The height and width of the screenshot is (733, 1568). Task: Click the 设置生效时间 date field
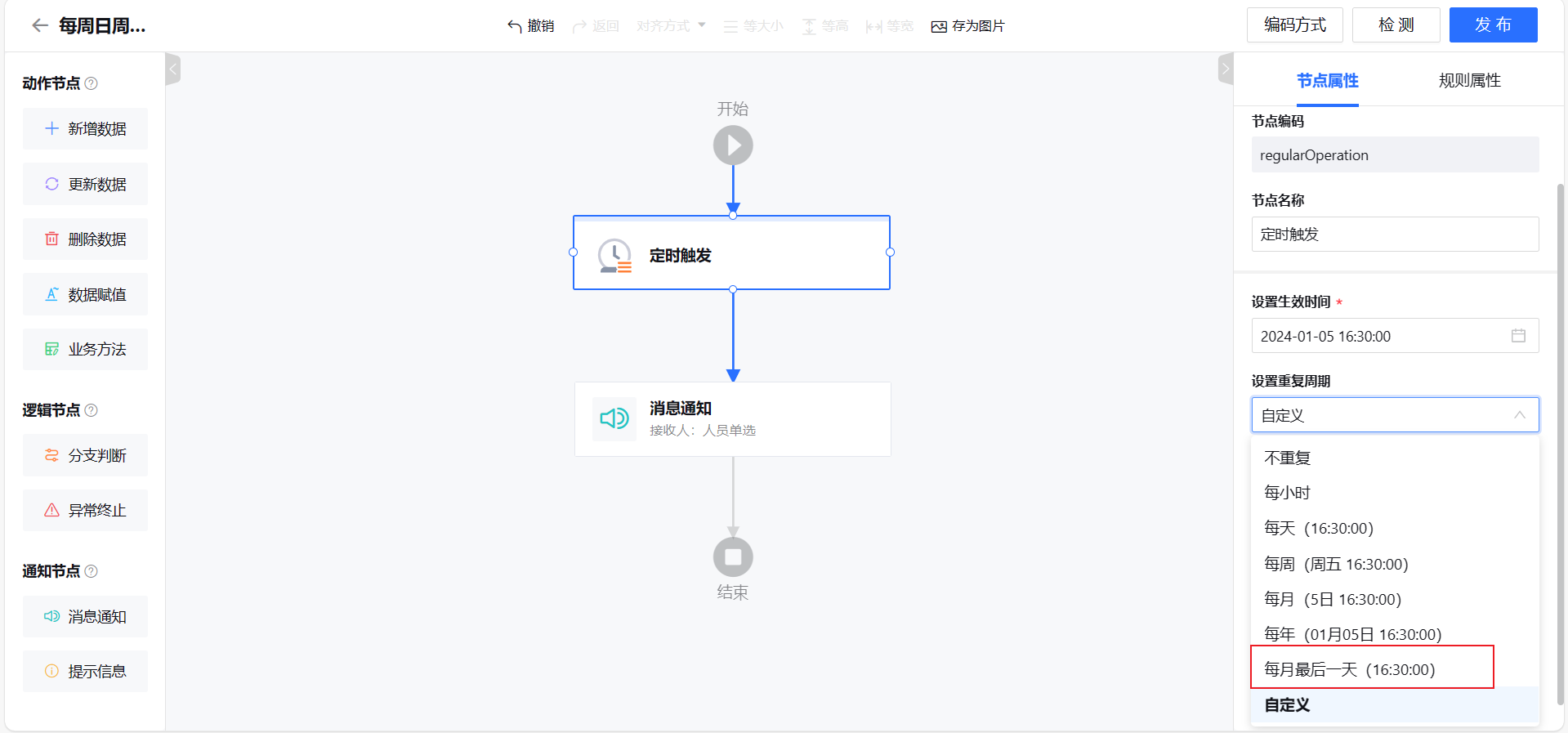(x=1395, y=336)
